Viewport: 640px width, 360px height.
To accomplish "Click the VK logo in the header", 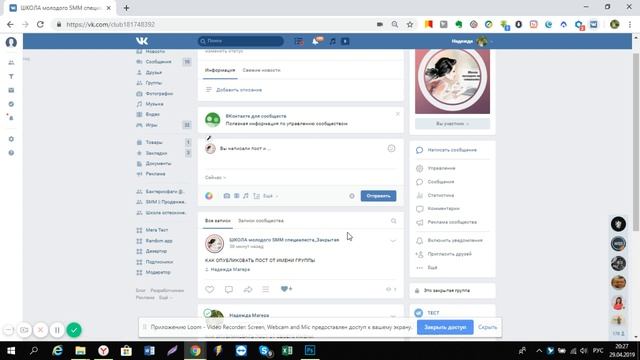I will point(142,41).
